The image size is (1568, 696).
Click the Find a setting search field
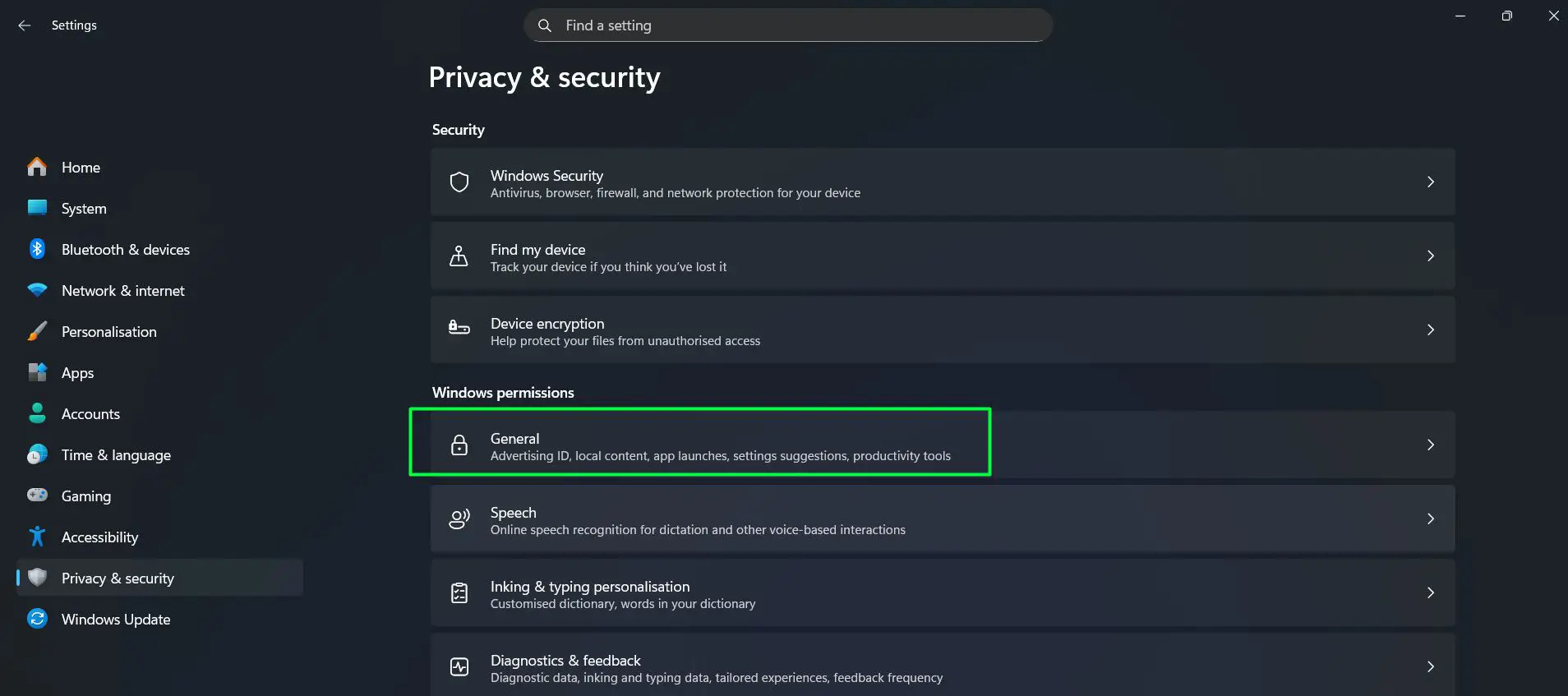pos(786,25)
